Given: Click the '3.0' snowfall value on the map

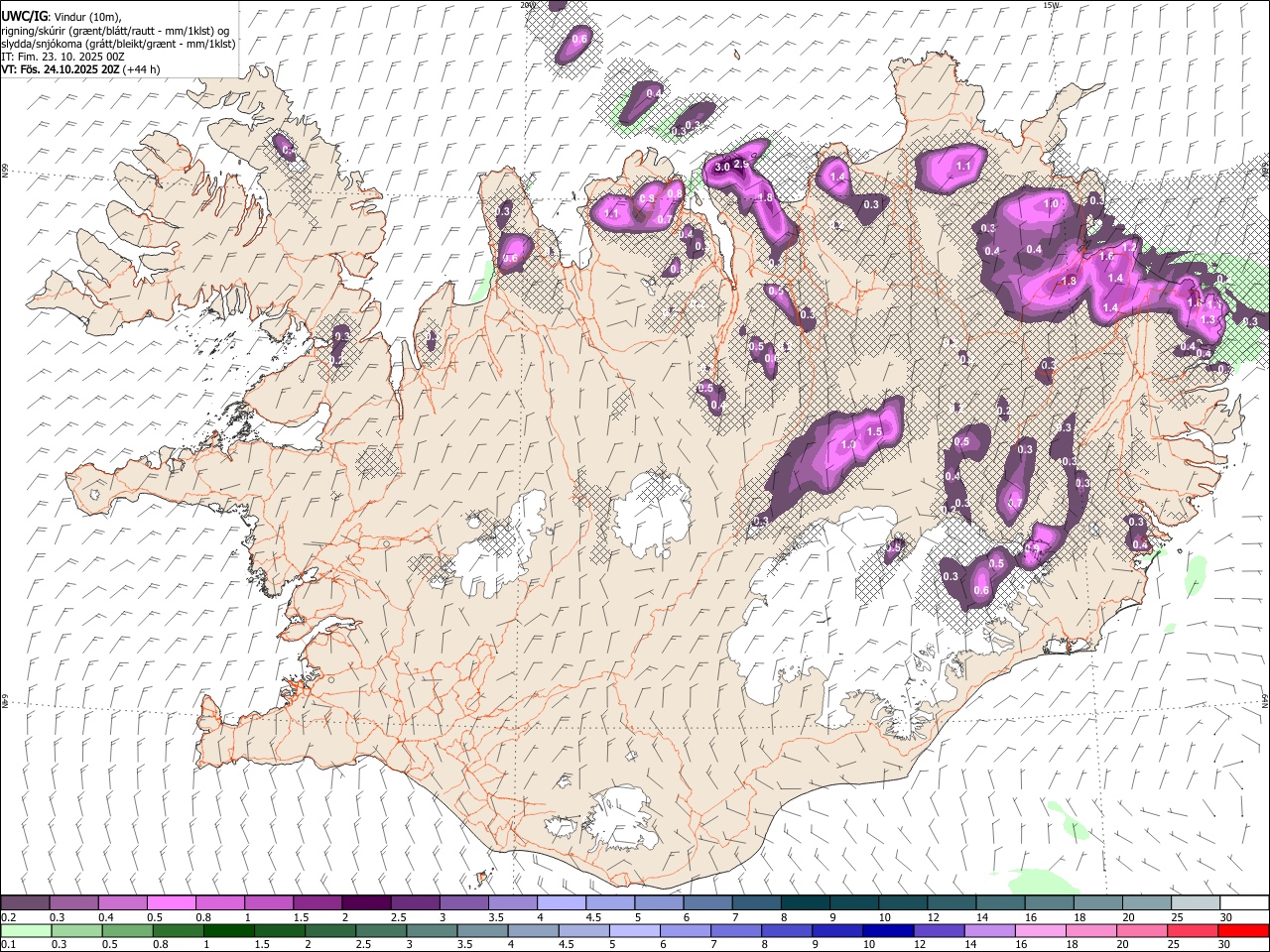Looking at the screenshot, I should coord(722,168).
